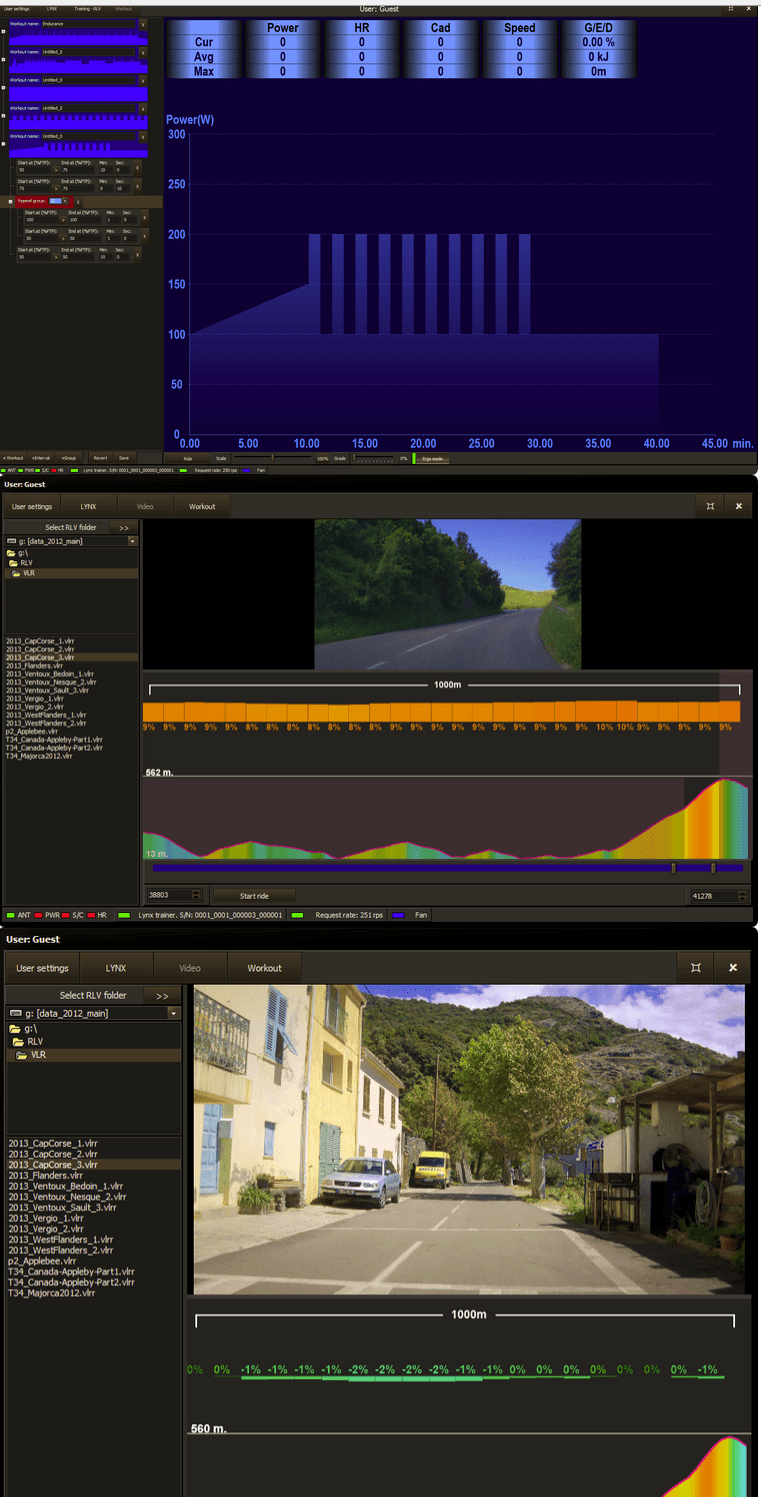
Task: Select the g:\ root folder, middle window
Action: coord(18,552)
